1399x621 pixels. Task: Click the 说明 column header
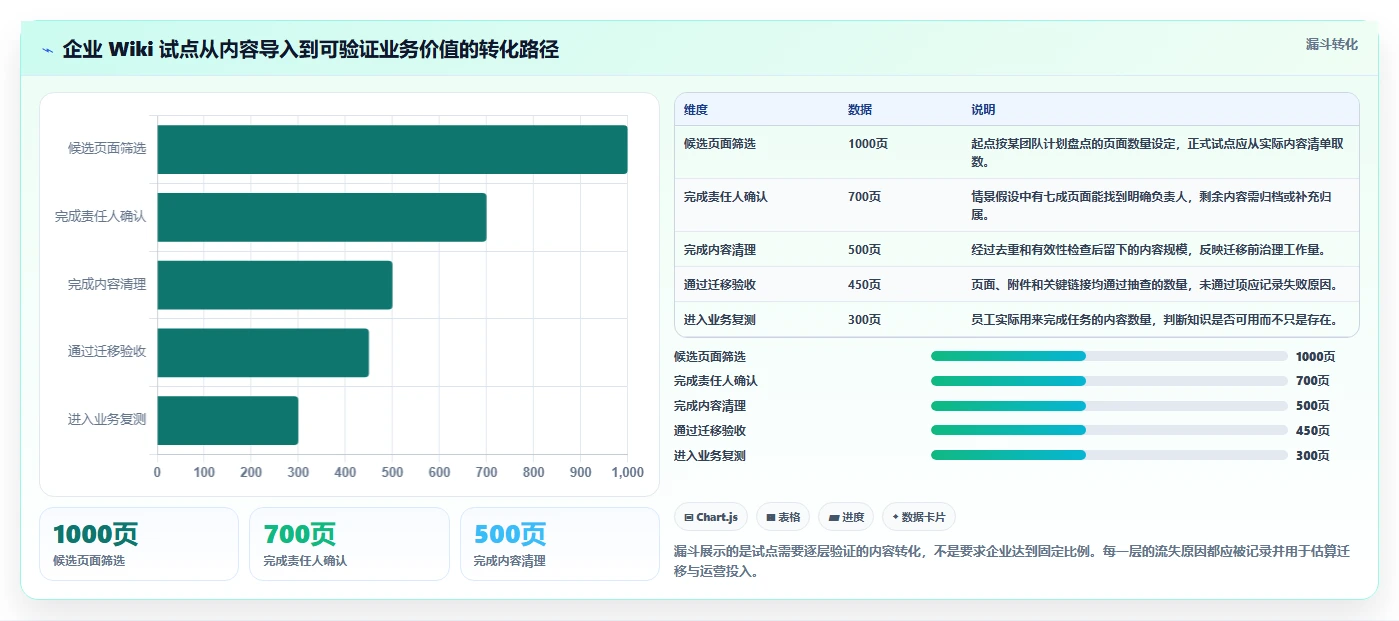click(983, 110)
